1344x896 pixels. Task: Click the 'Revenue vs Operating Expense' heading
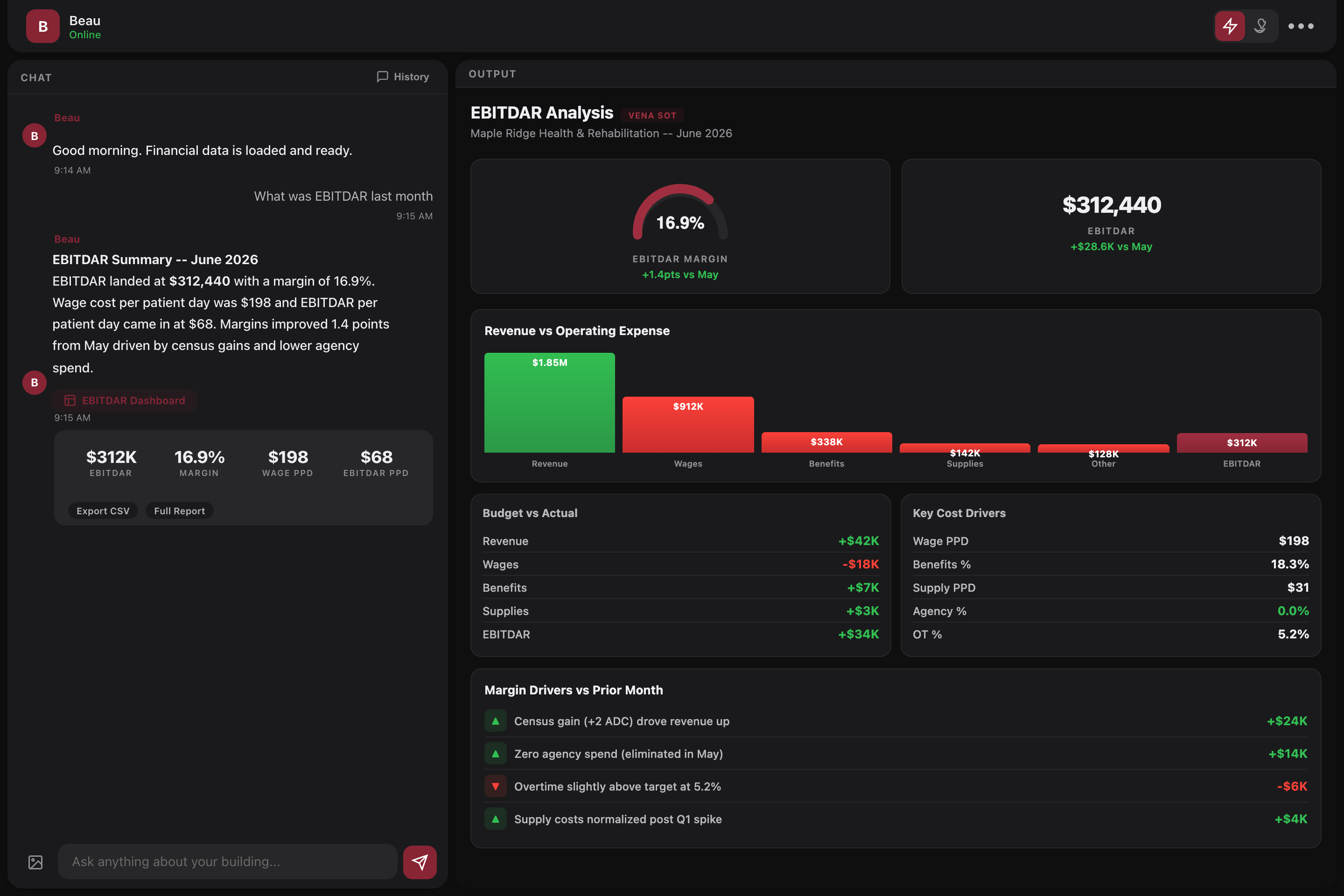point(577,331)
